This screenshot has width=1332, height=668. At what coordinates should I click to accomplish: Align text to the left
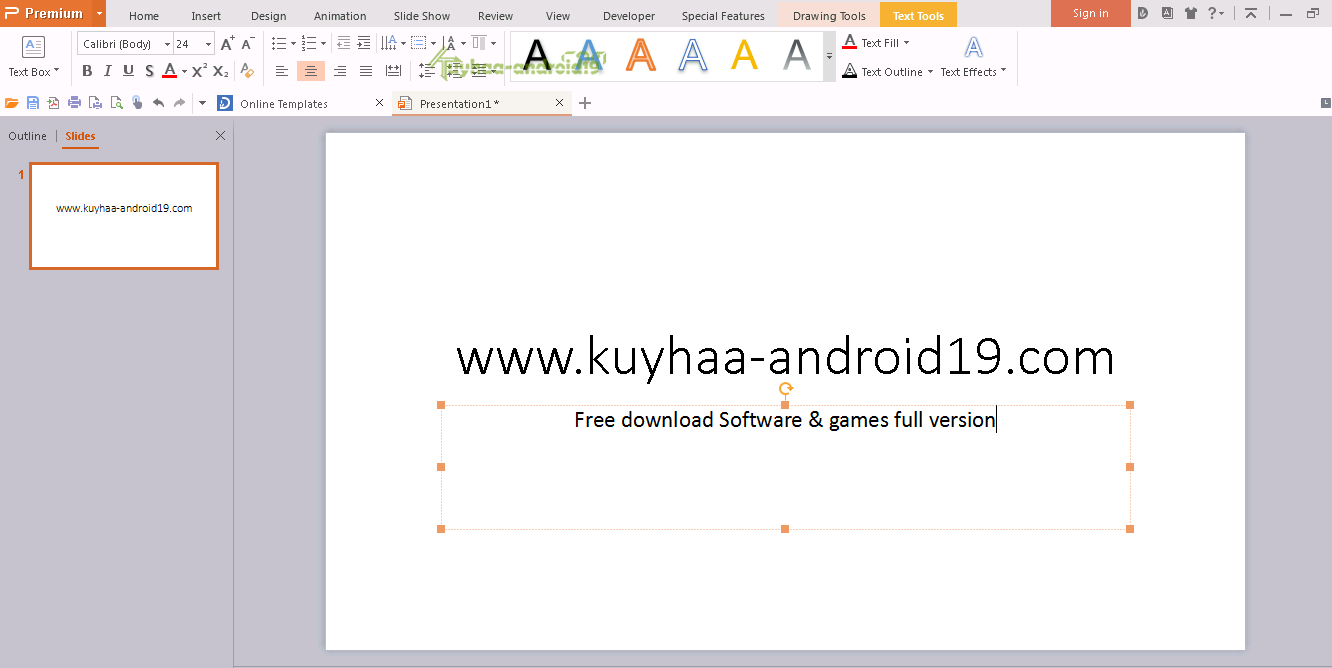pyautogui.click(x=282, y=71)
